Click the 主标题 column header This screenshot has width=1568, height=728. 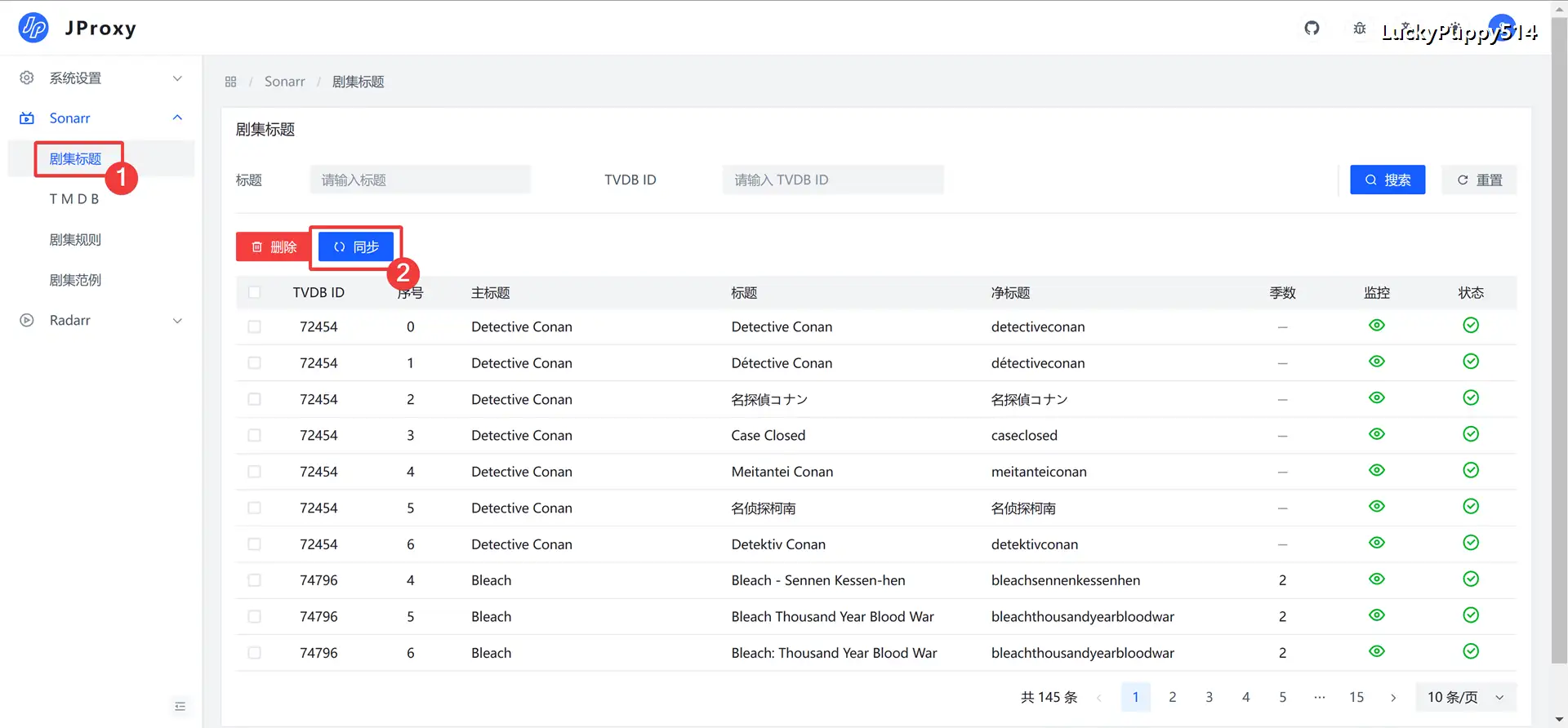coord(491,293)
